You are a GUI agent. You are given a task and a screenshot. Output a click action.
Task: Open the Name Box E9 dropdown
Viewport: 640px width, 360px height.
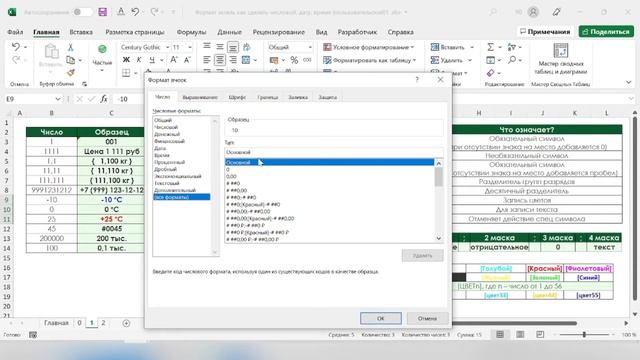pos(58,99)
